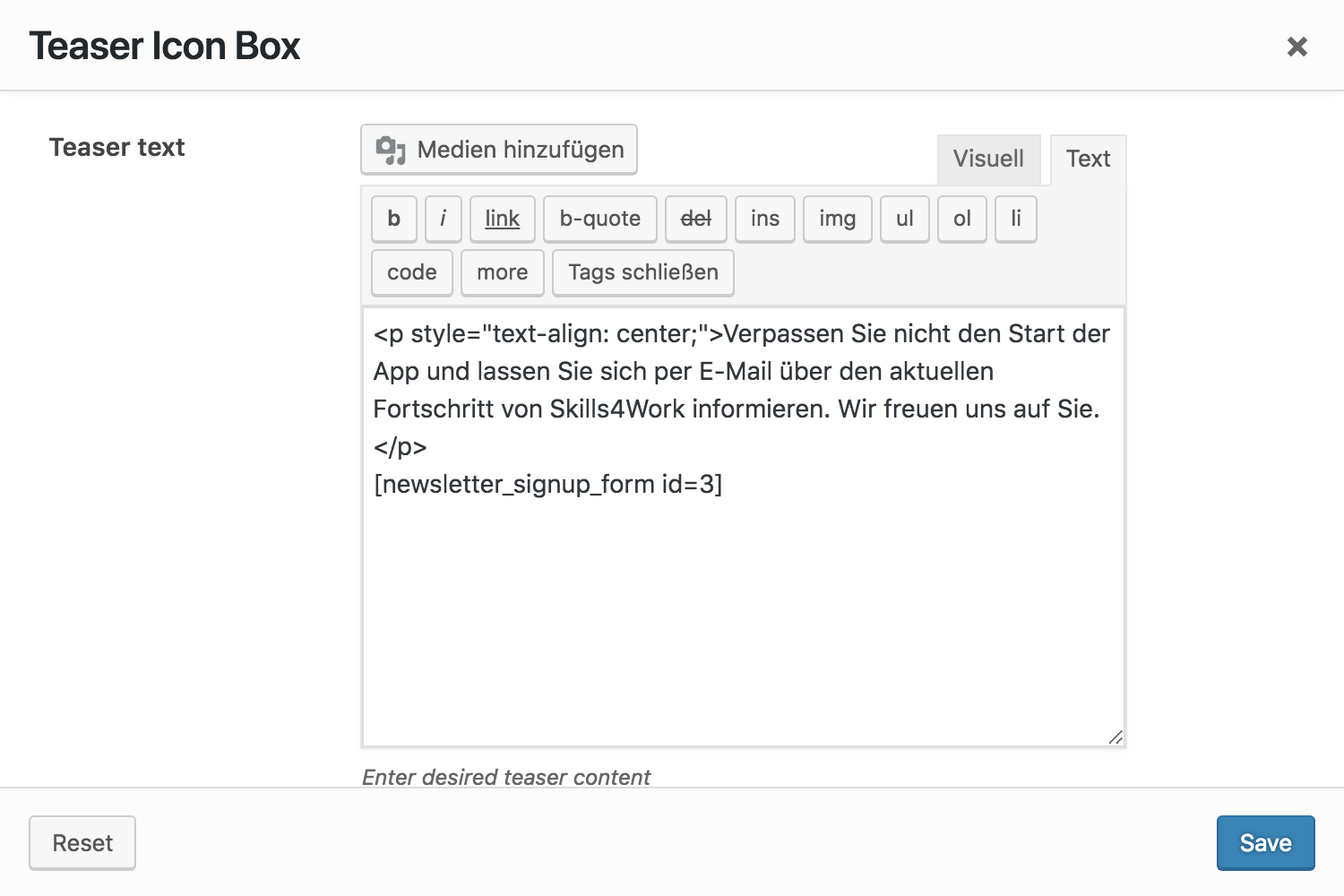This screenshot has width=1344, height=896.
Task: Select the Text editor tab
Action: tap(1088, 159)
